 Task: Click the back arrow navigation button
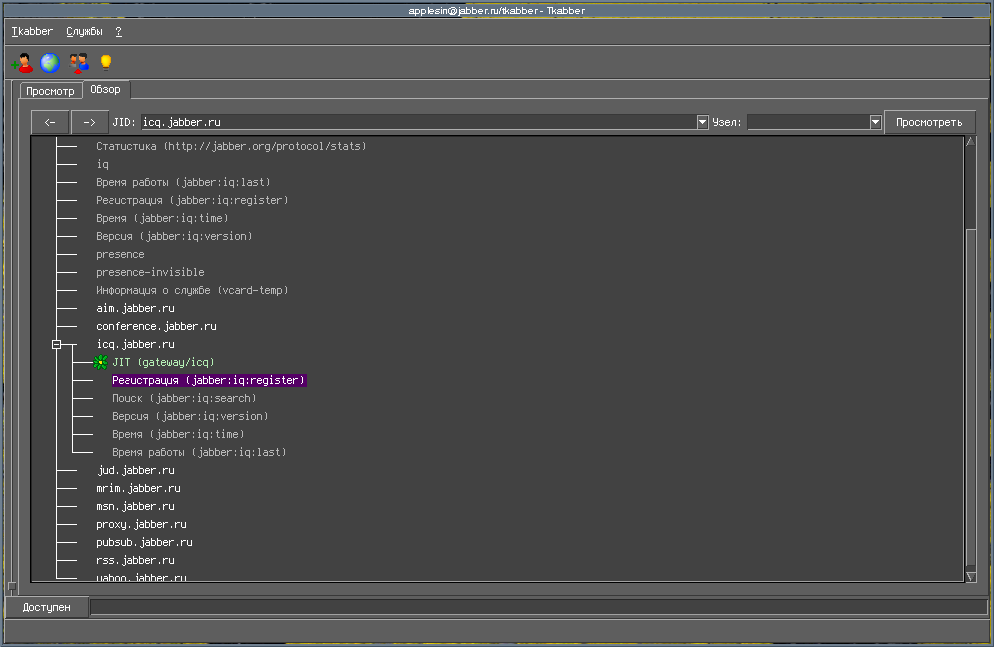50,122
